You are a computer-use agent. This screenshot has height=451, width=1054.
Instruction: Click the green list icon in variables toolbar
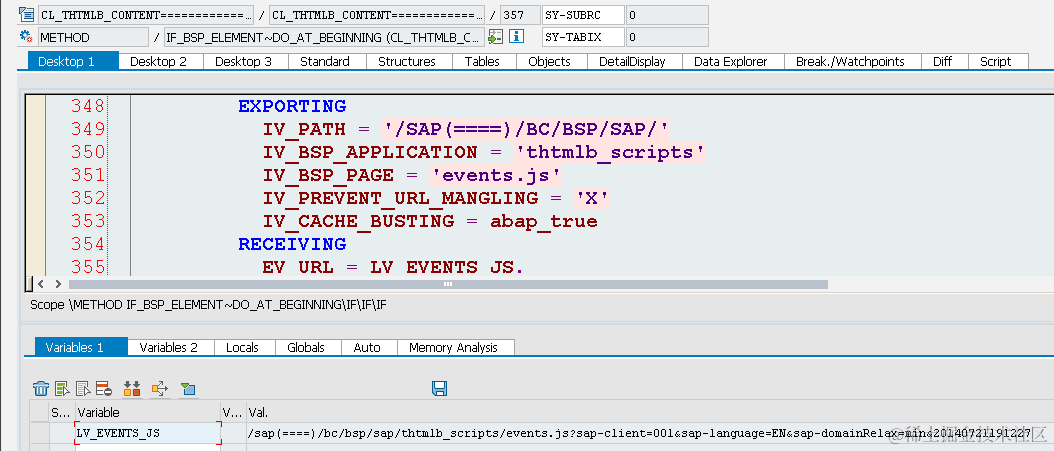coord(63,388)
